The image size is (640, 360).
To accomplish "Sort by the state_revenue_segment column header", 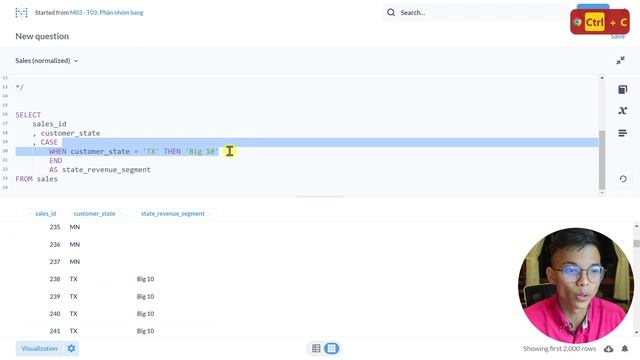I will 173,213.
